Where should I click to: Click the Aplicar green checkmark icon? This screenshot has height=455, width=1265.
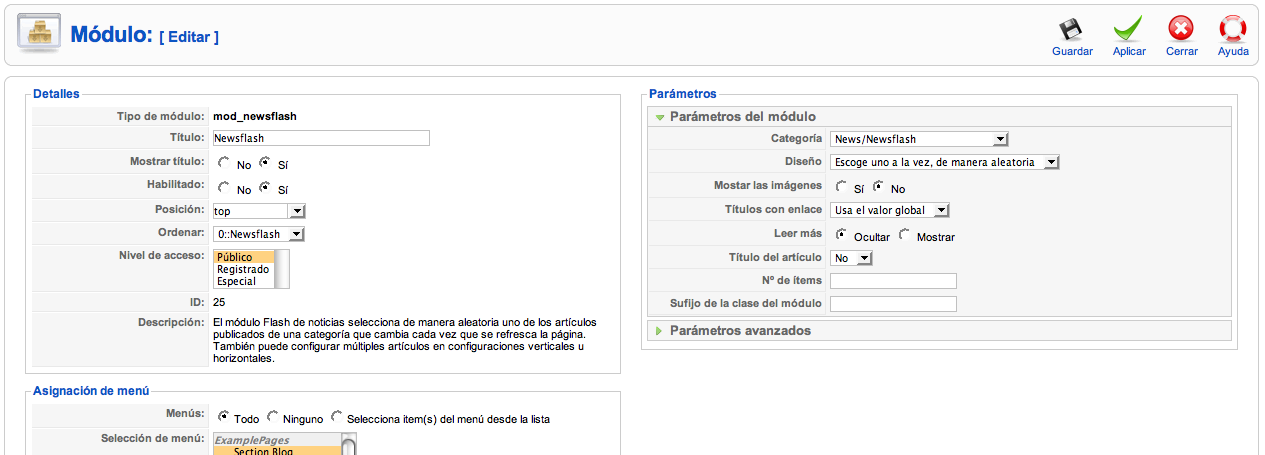pos(1129,30)
